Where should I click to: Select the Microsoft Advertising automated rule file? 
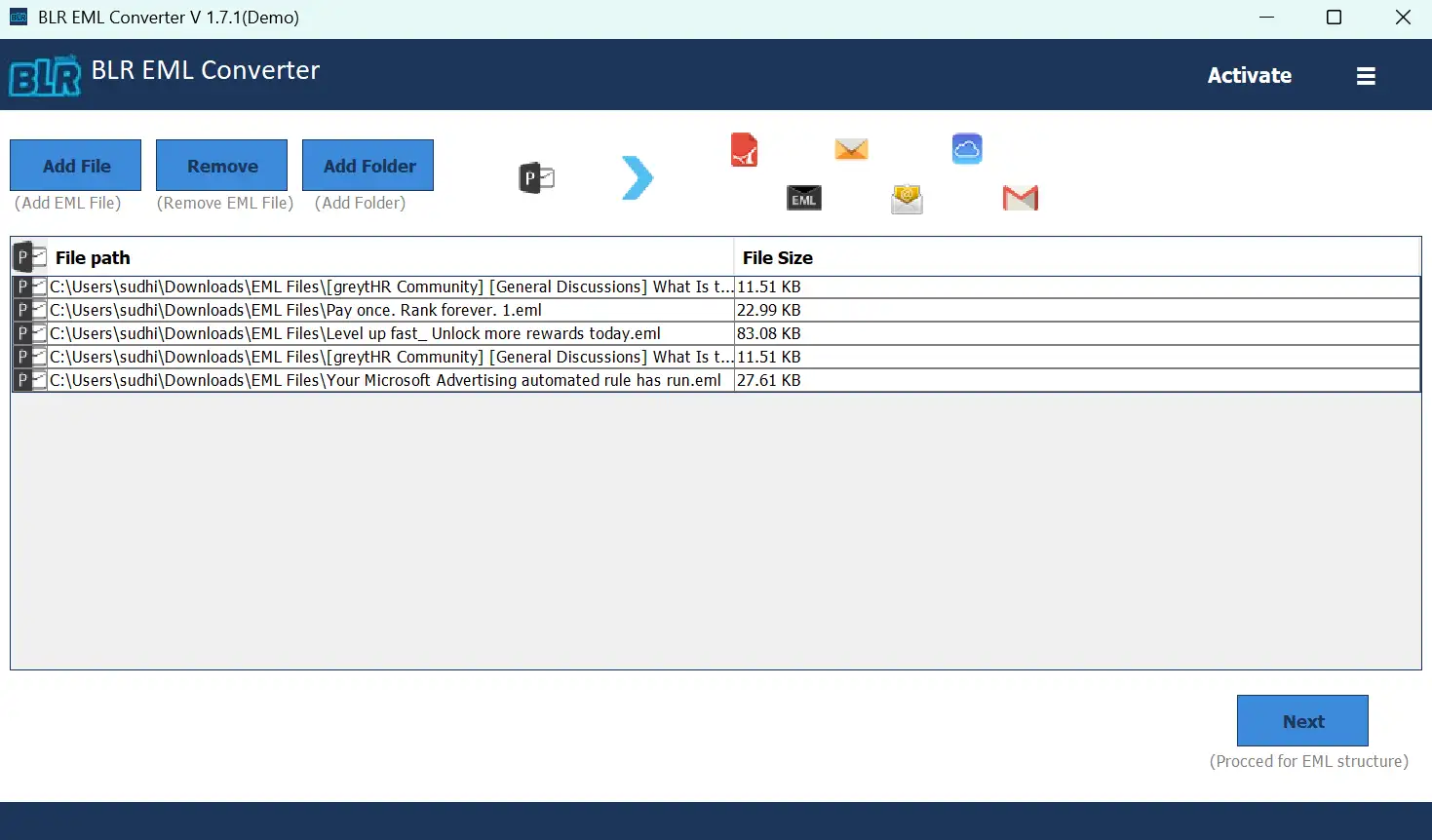tap(385, 380)
